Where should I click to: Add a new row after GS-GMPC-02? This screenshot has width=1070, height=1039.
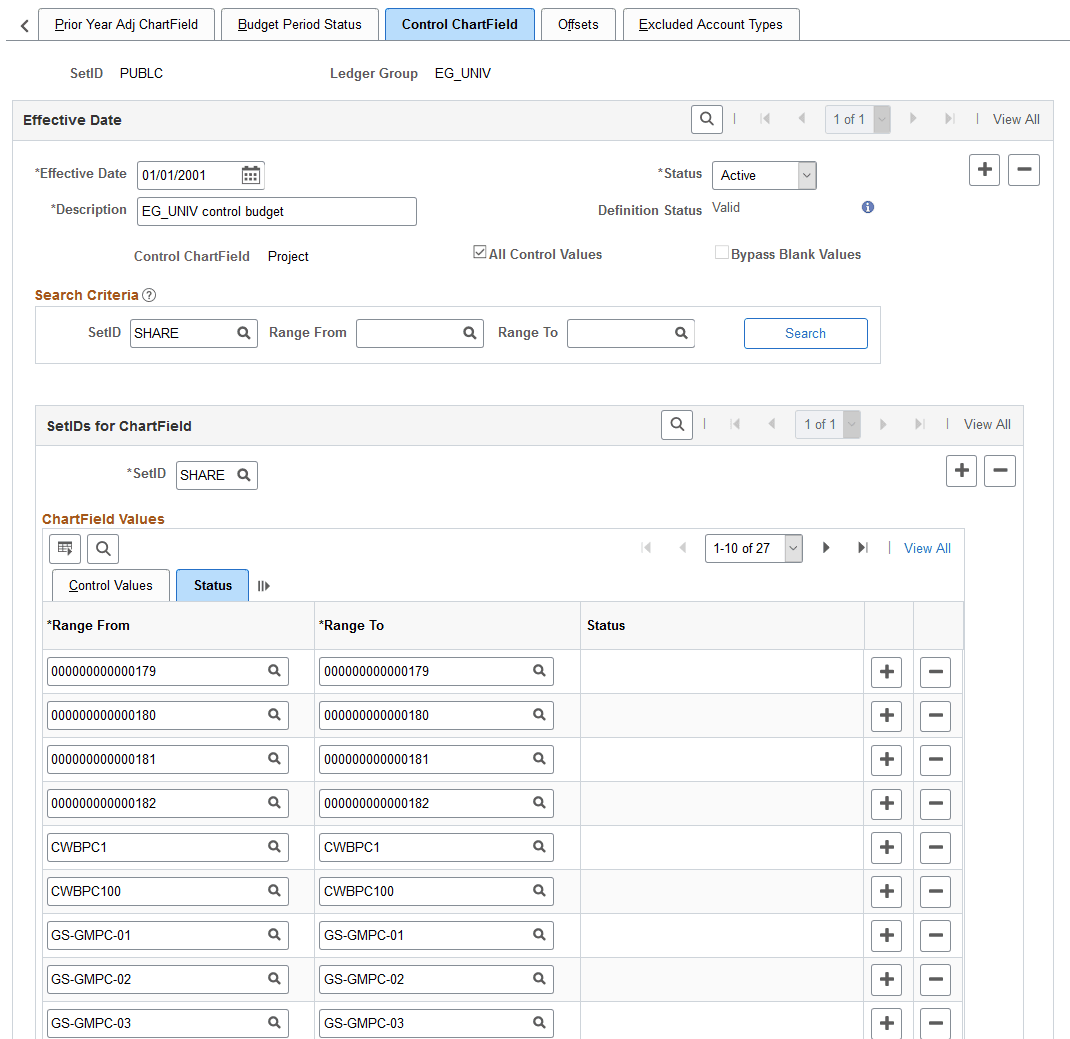[x=886, y=979]
